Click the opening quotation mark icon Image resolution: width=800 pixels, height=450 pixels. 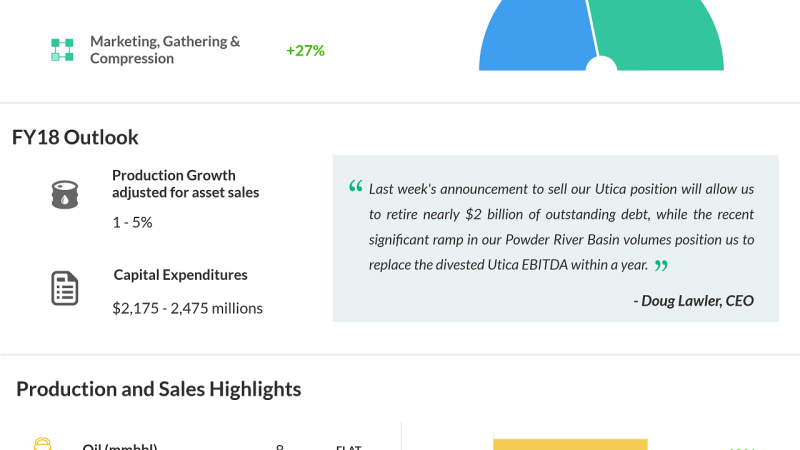coord(356,187)
